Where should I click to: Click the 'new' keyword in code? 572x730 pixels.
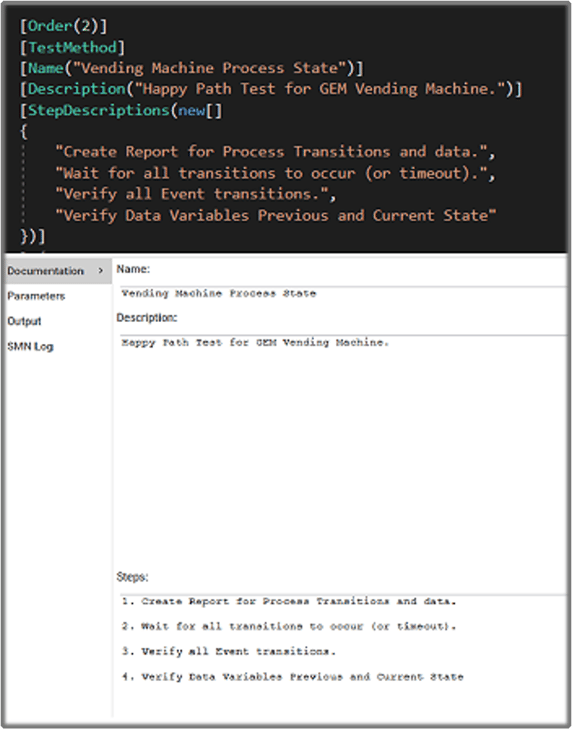pos(191,111)
